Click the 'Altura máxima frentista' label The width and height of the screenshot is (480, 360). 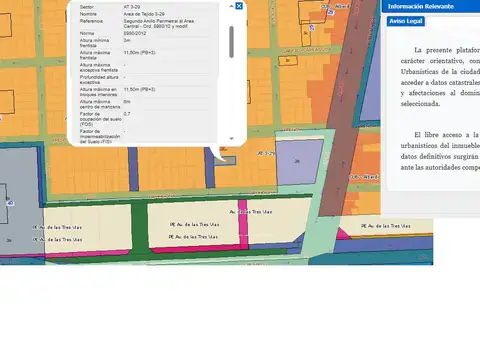coord(95,55)
